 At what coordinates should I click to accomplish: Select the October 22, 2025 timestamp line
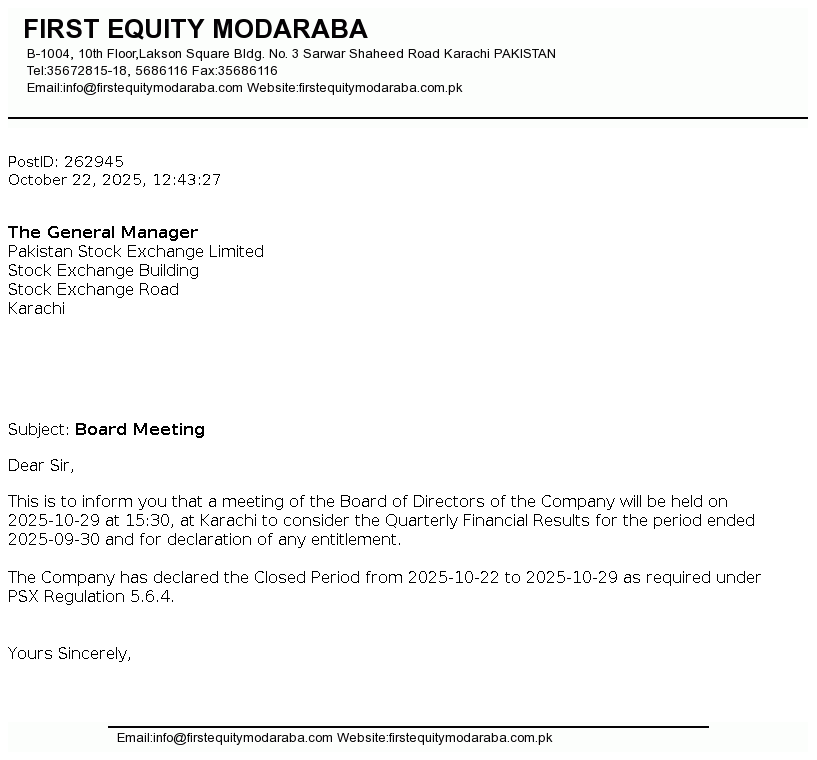(114, 180)
